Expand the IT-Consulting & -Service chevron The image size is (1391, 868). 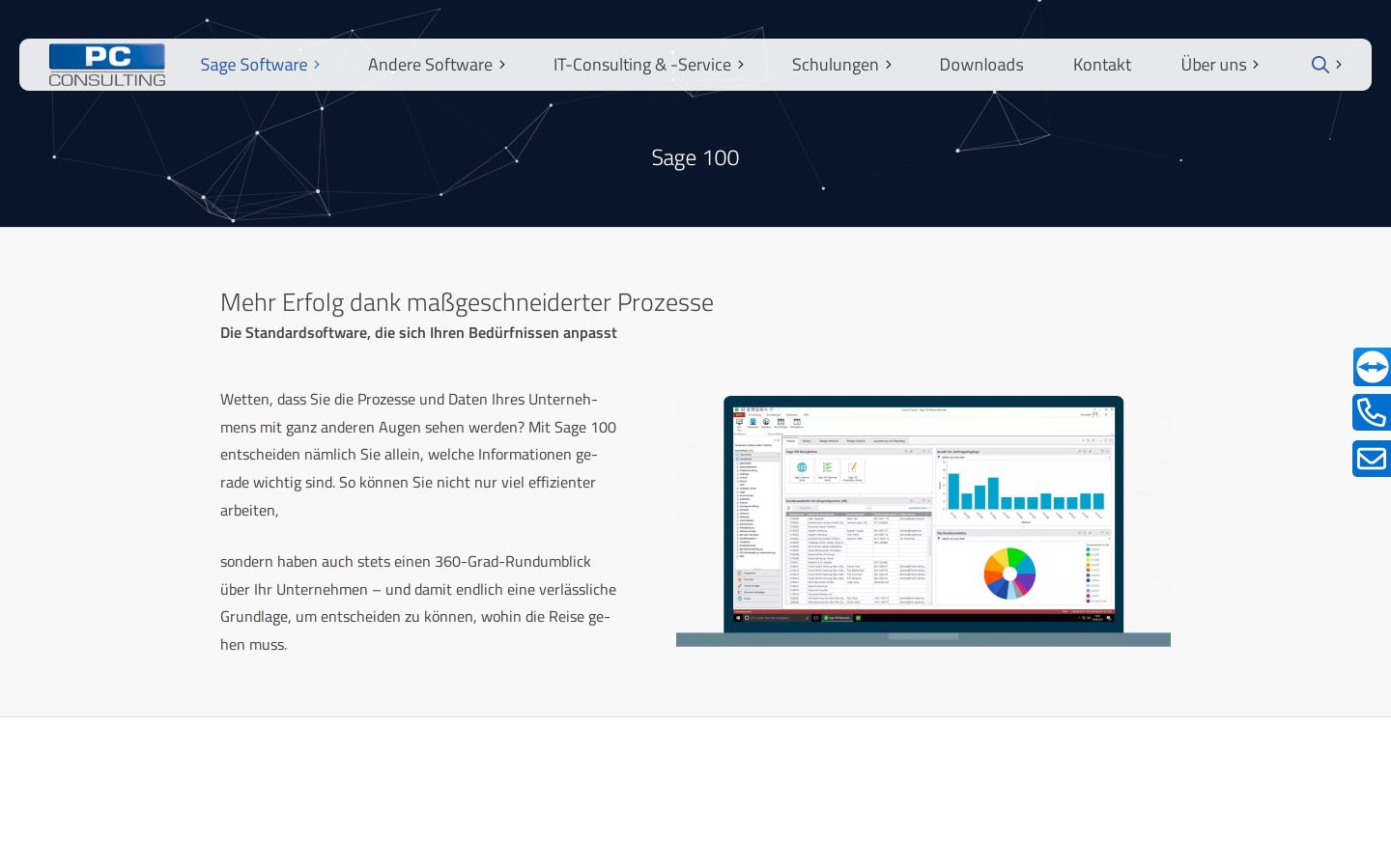pos(741,65)
